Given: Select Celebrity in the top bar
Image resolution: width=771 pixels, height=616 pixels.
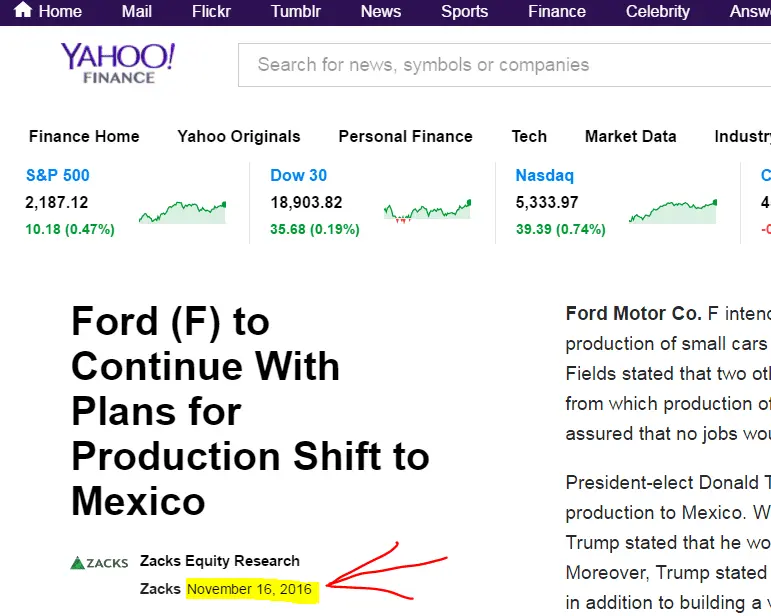Looking at the screenshot, I should [657, 12].
